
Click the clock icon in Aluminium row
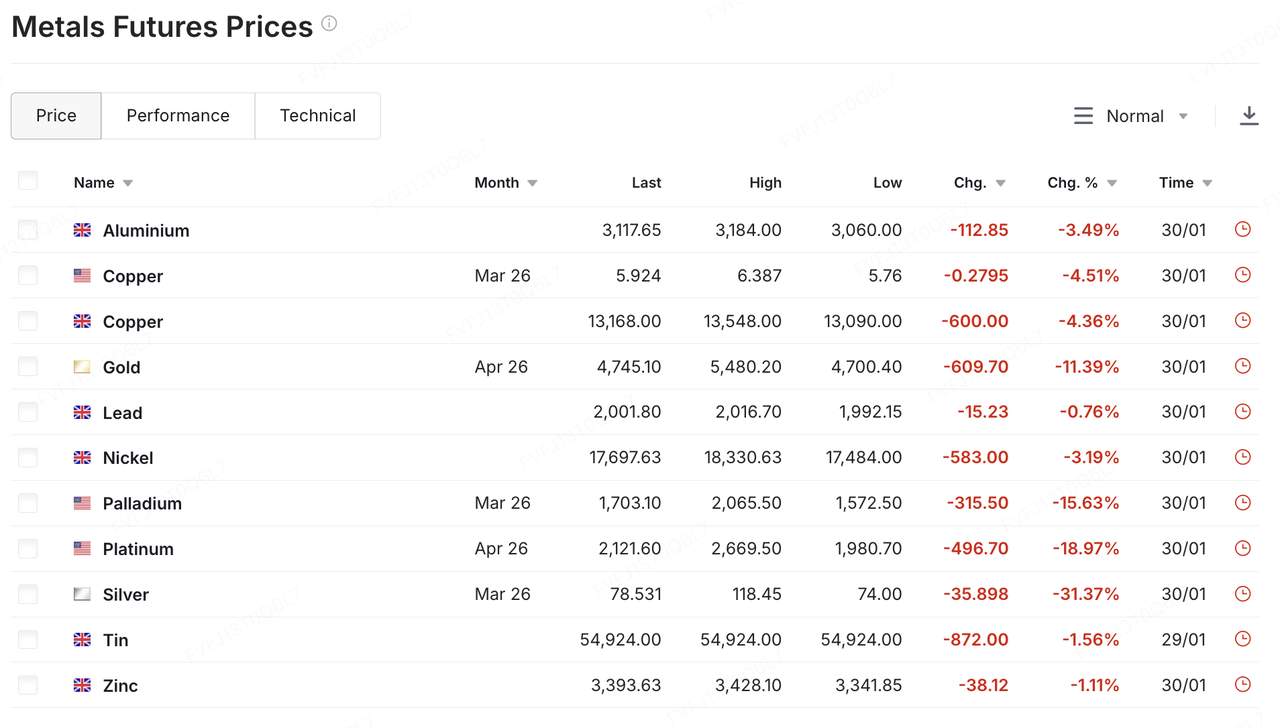point(1243,230)
